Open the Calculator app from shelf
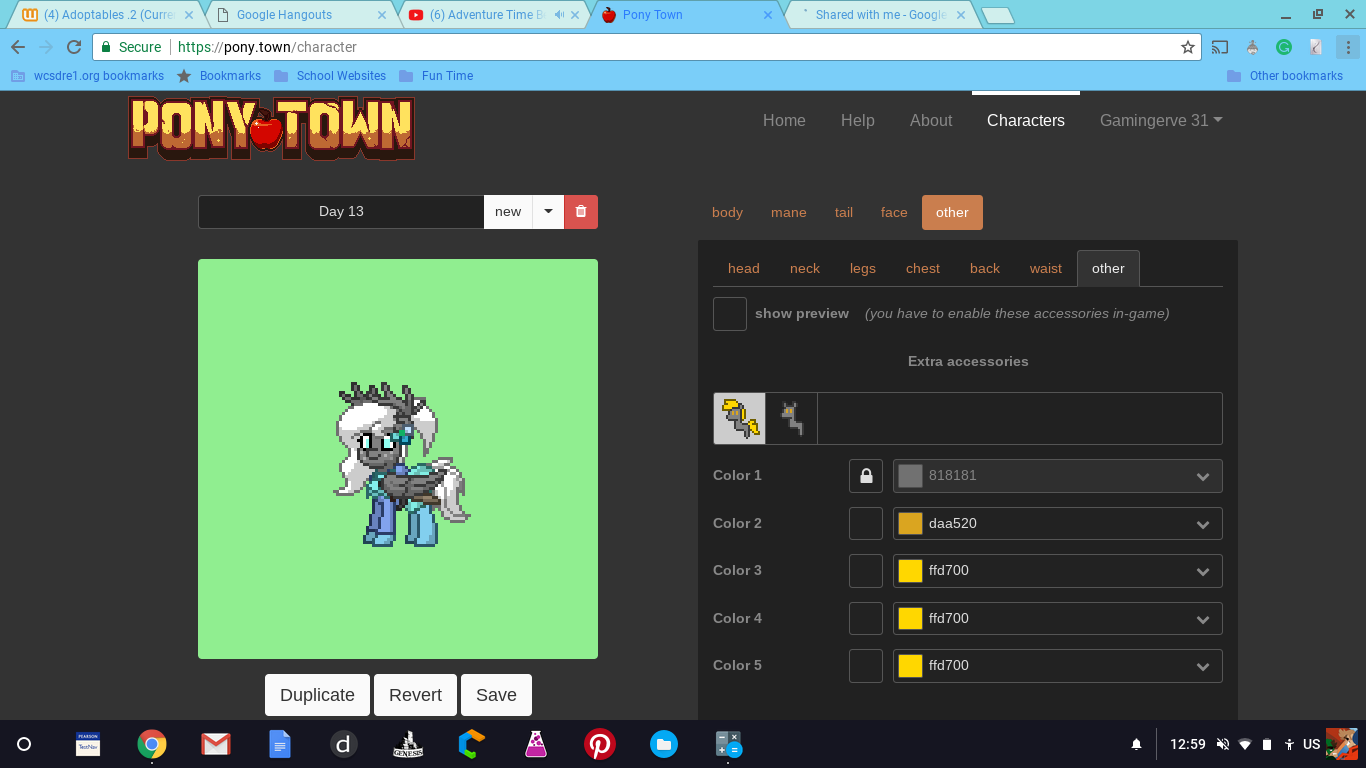Viewport: 1366px width, 768px height. (728, 744)
